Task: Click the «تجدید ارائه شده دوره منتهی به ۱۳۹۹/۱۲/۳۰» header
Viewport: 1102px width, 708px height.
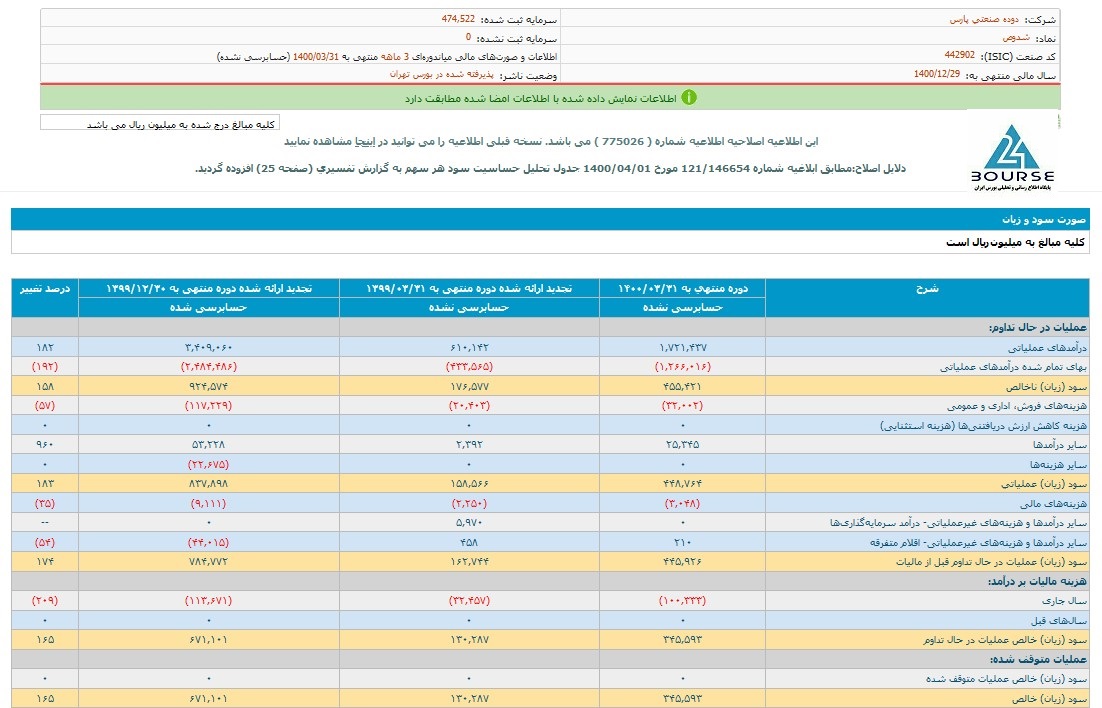Action: coord(209,288)
